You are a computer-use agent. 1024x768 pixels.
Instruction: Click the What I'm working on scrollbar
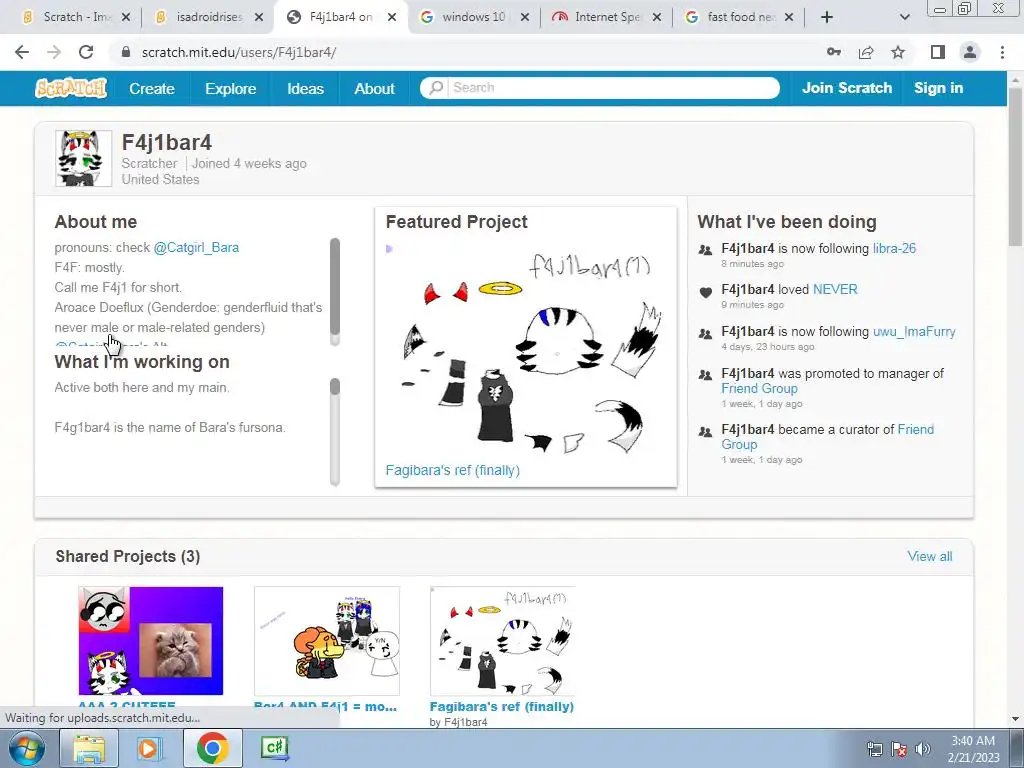(335, 432)
